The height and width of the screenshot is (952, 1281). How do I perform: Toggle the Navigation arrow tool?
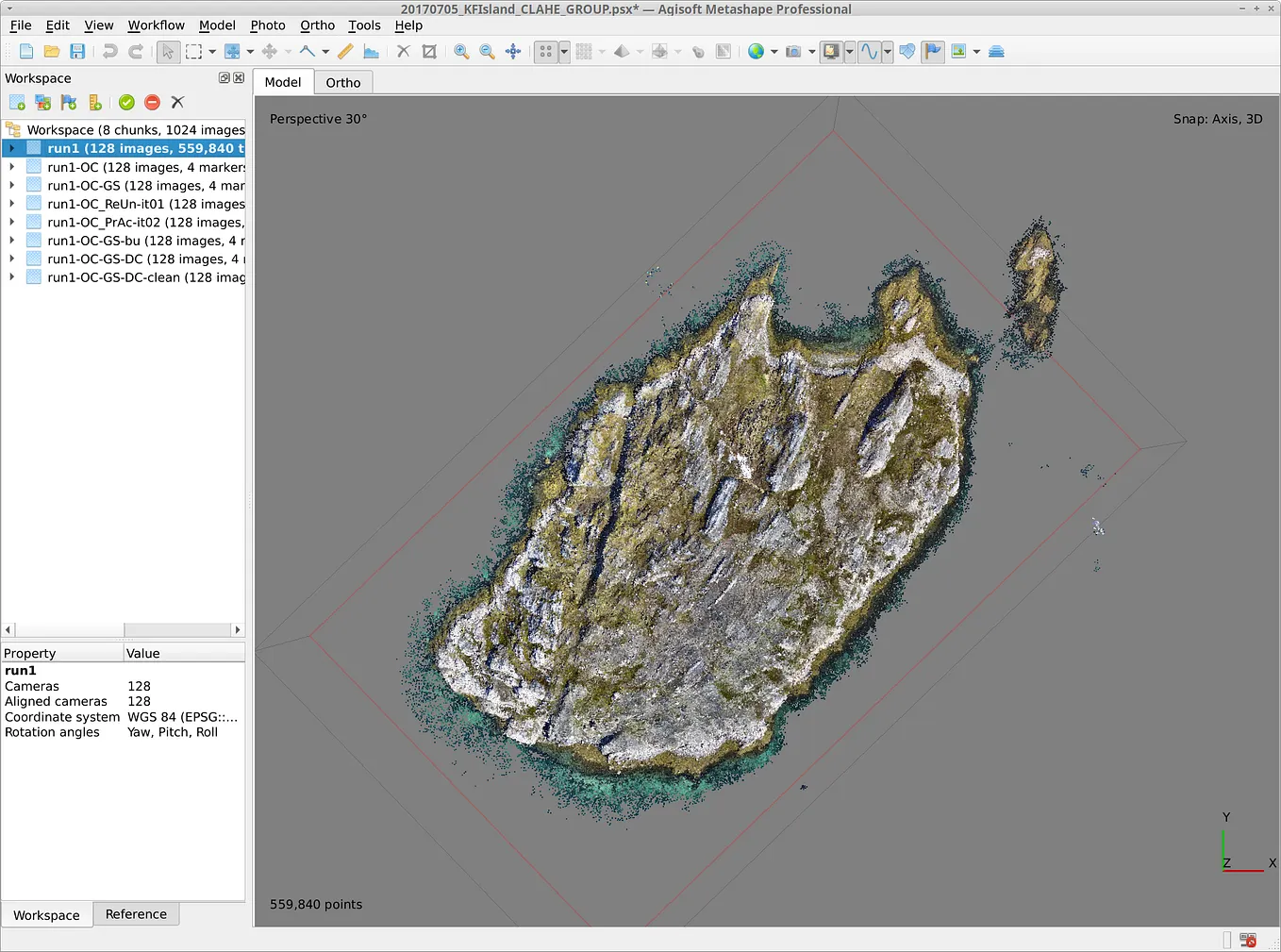[x=169, y=52]
